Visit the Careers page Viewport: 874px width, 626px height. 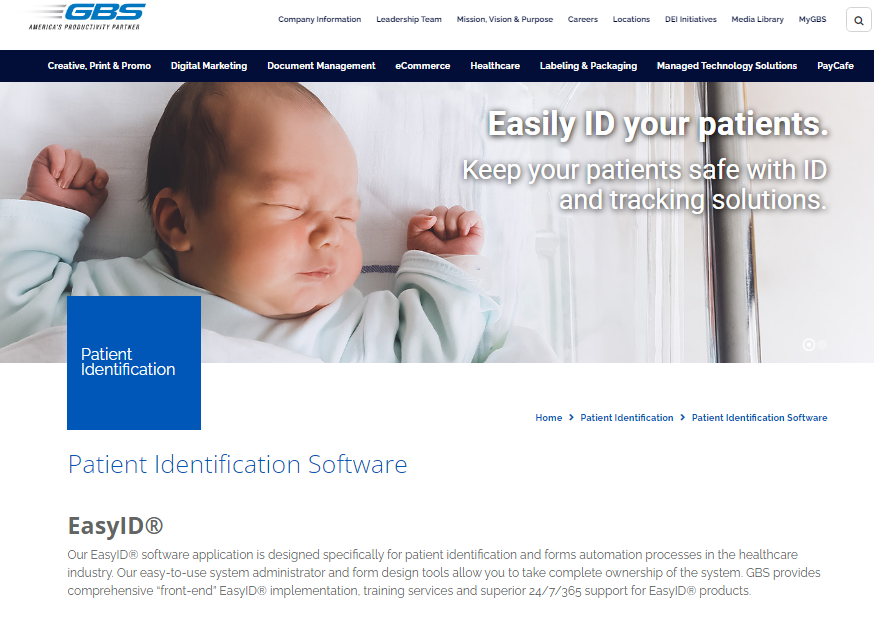pyautogui.click(x=582, y=19)
